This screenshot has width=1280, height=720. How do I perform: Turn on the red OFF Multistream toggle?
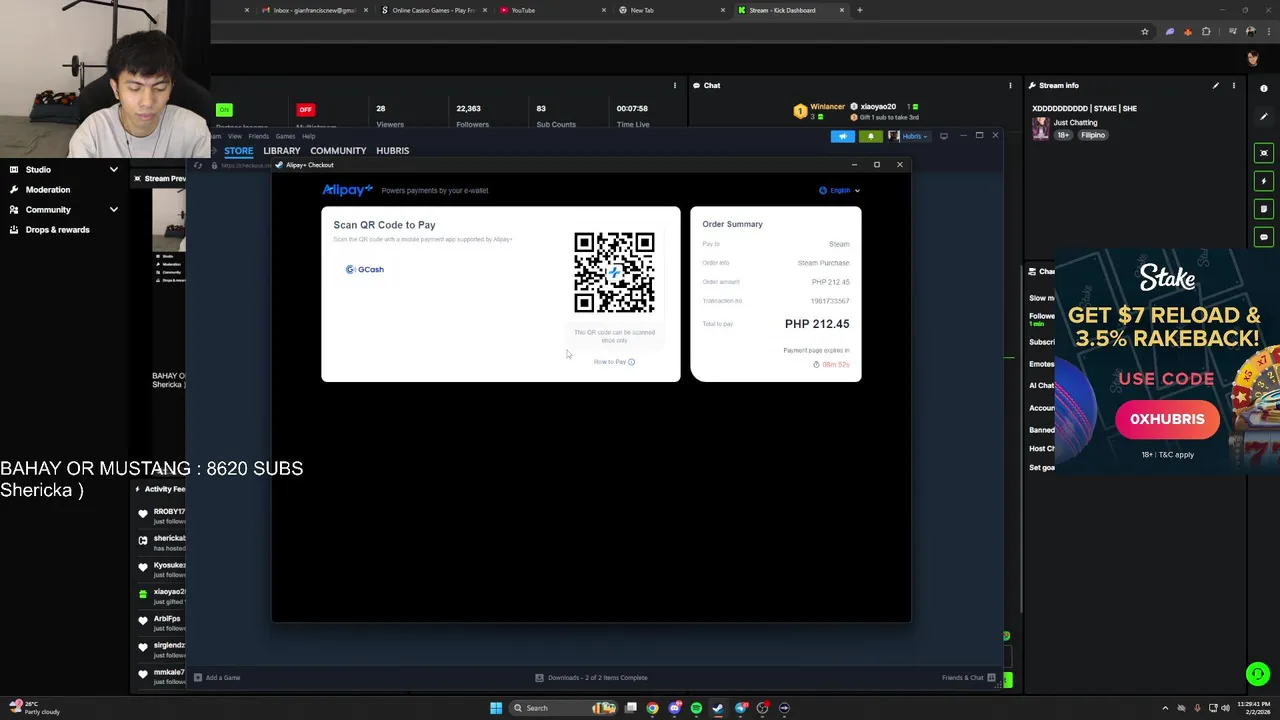coord(305,109)
